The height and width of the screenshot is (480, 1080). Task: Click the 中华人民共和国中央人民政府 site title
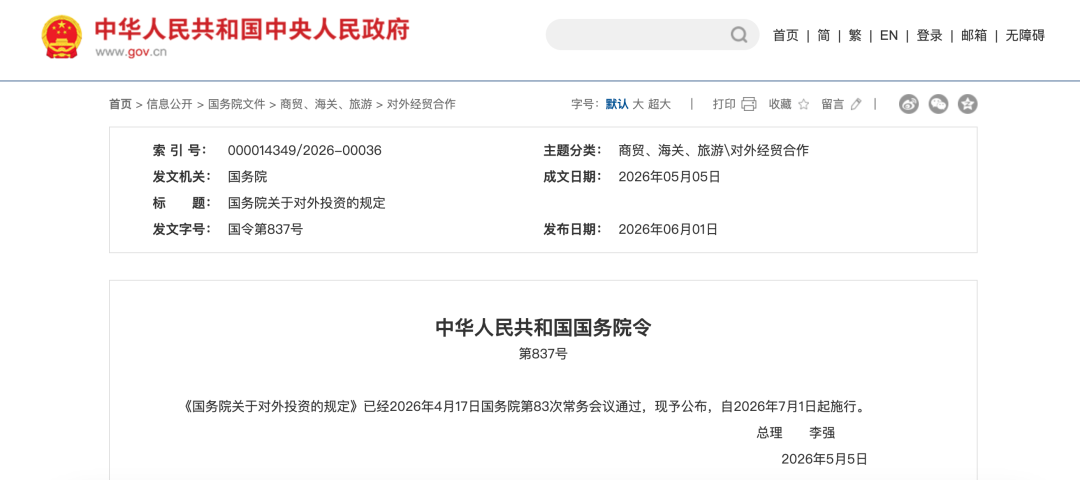(252, 30)
